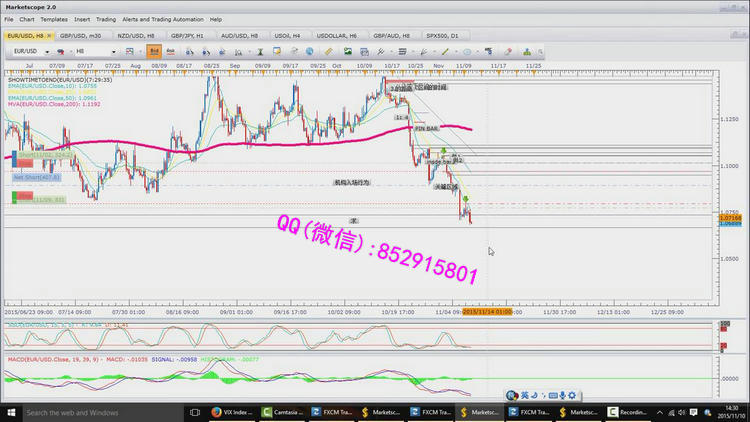Click the eraser tool icon
Viewport: 750px width, 422px height.
(508, 50)
